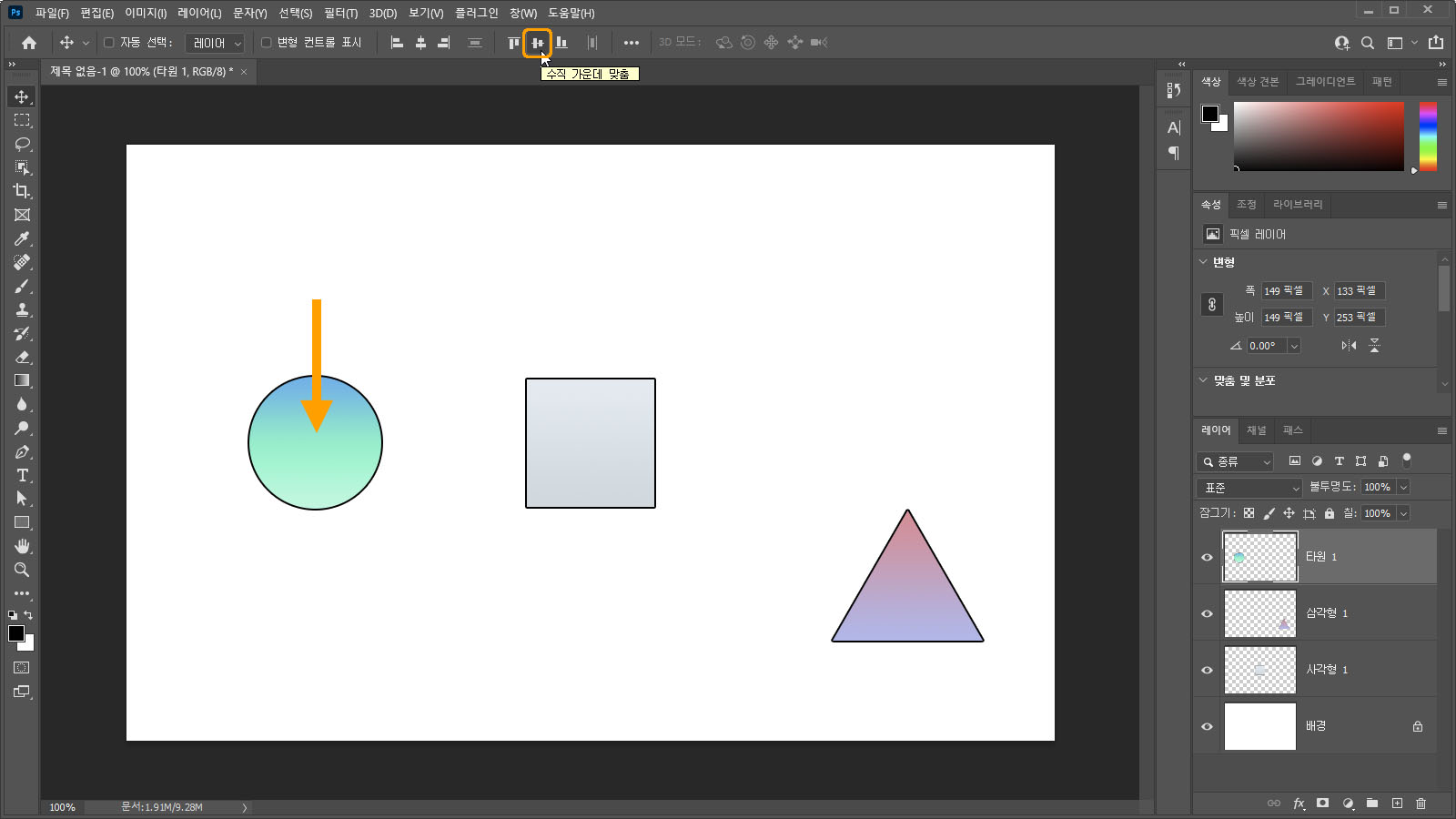Select the Brush tool
This screenshot has width=1456, height=819.
pyautogui.click(x=22, y=286)
